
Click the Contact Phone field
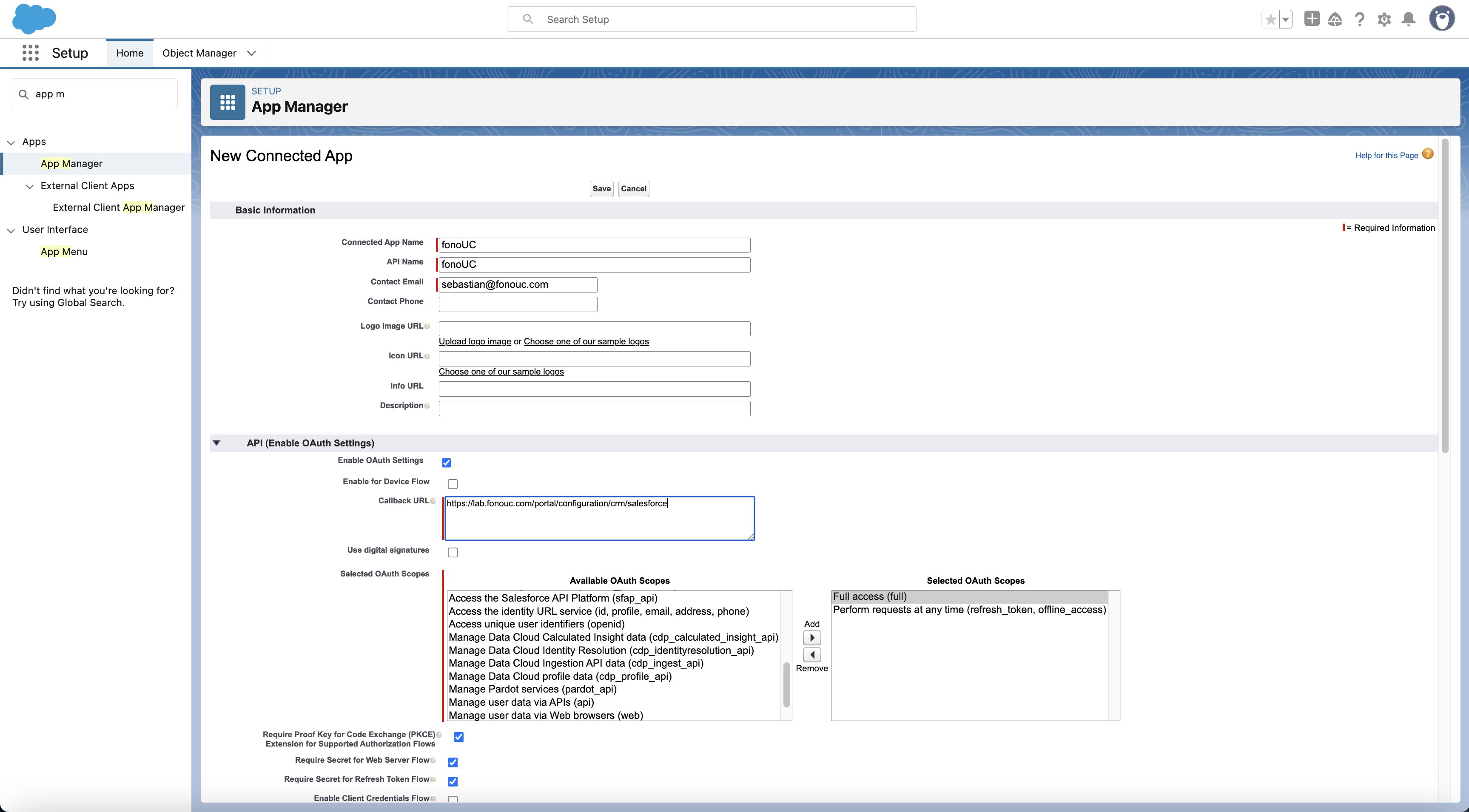click(x=518, y=304)
